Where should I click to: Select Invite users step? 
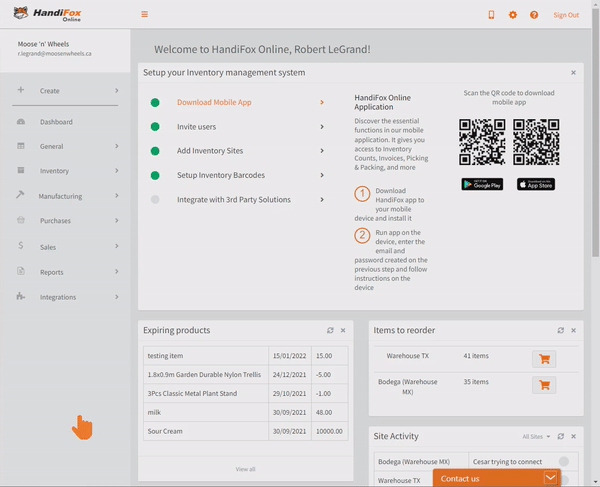pyautogui.click(x=196, y=127)
